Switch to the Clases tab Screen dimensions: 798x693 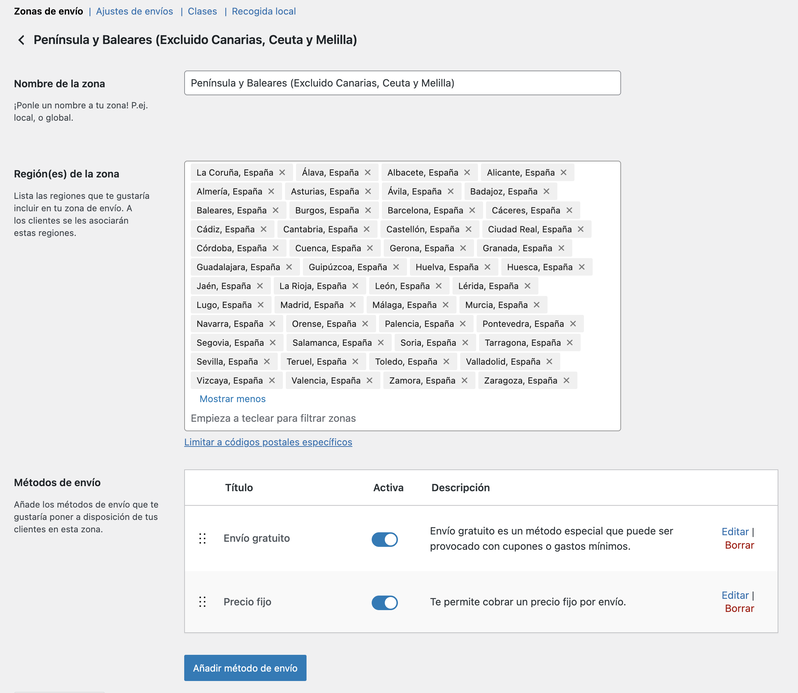tap(202, 11)
